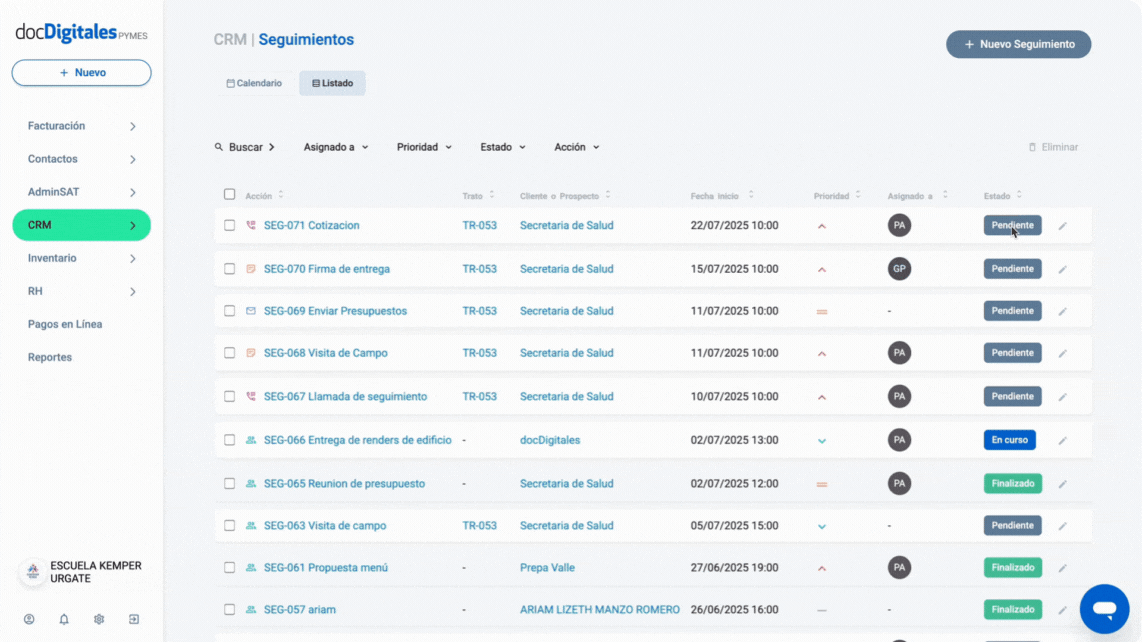Click the phone icon of SEG-071 Cotizacion
The height and width of the screenshot is (642, 1142).
pos(251,225)
